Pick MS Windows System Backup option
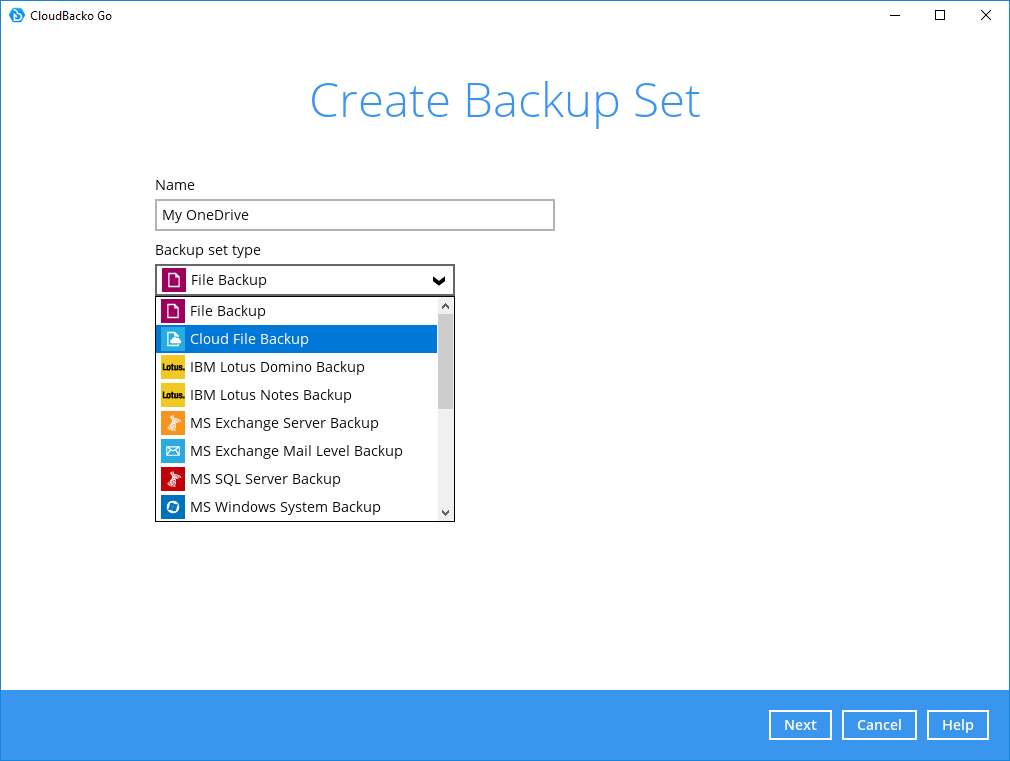1010x761 pixels. [296, 507]
